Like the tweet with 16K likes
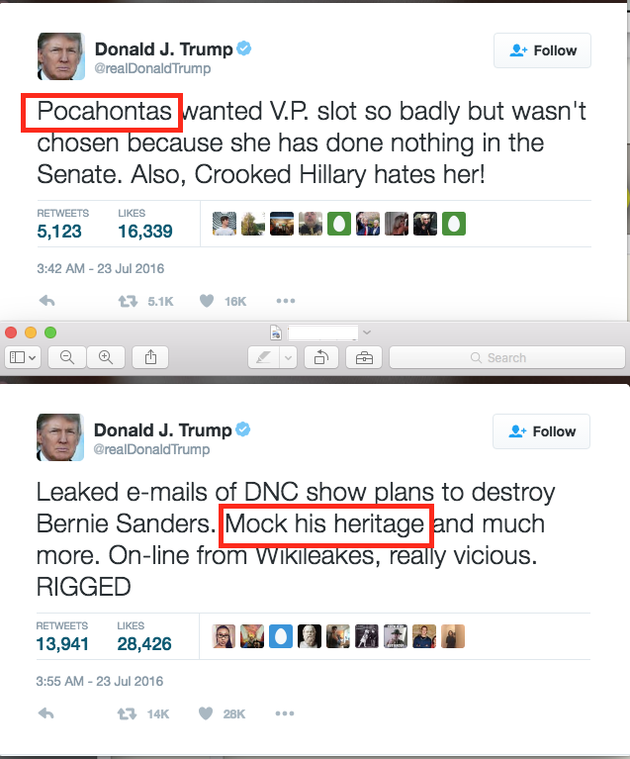Screen dimensions: 630x759 (207, 301)
